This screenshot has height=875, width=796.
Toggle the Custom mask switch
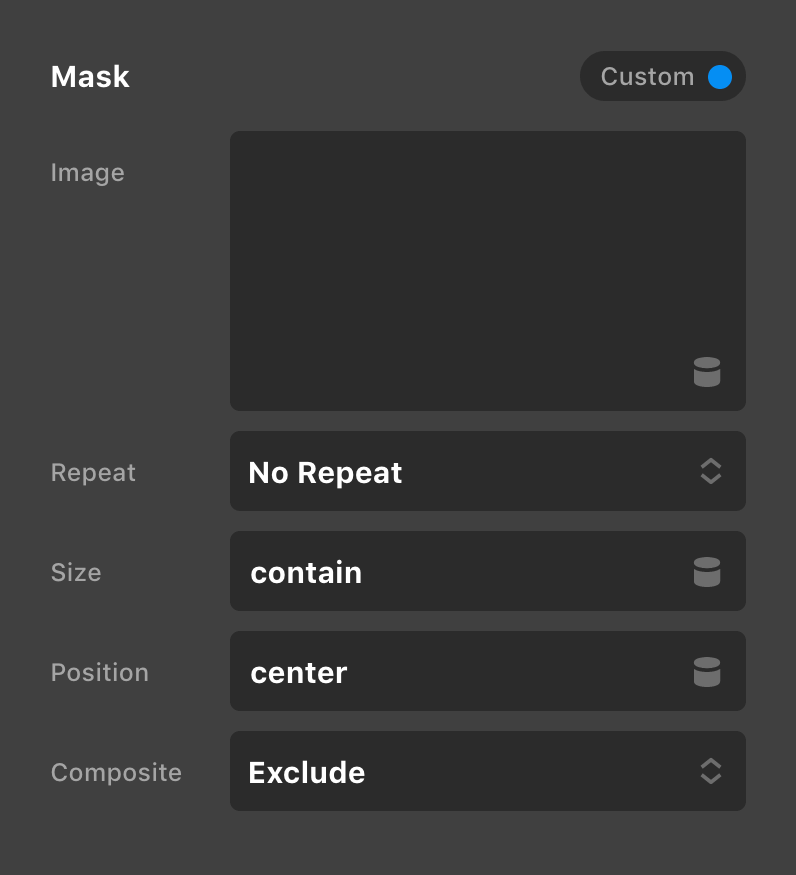pyautogui.click(x=663, y=77)
